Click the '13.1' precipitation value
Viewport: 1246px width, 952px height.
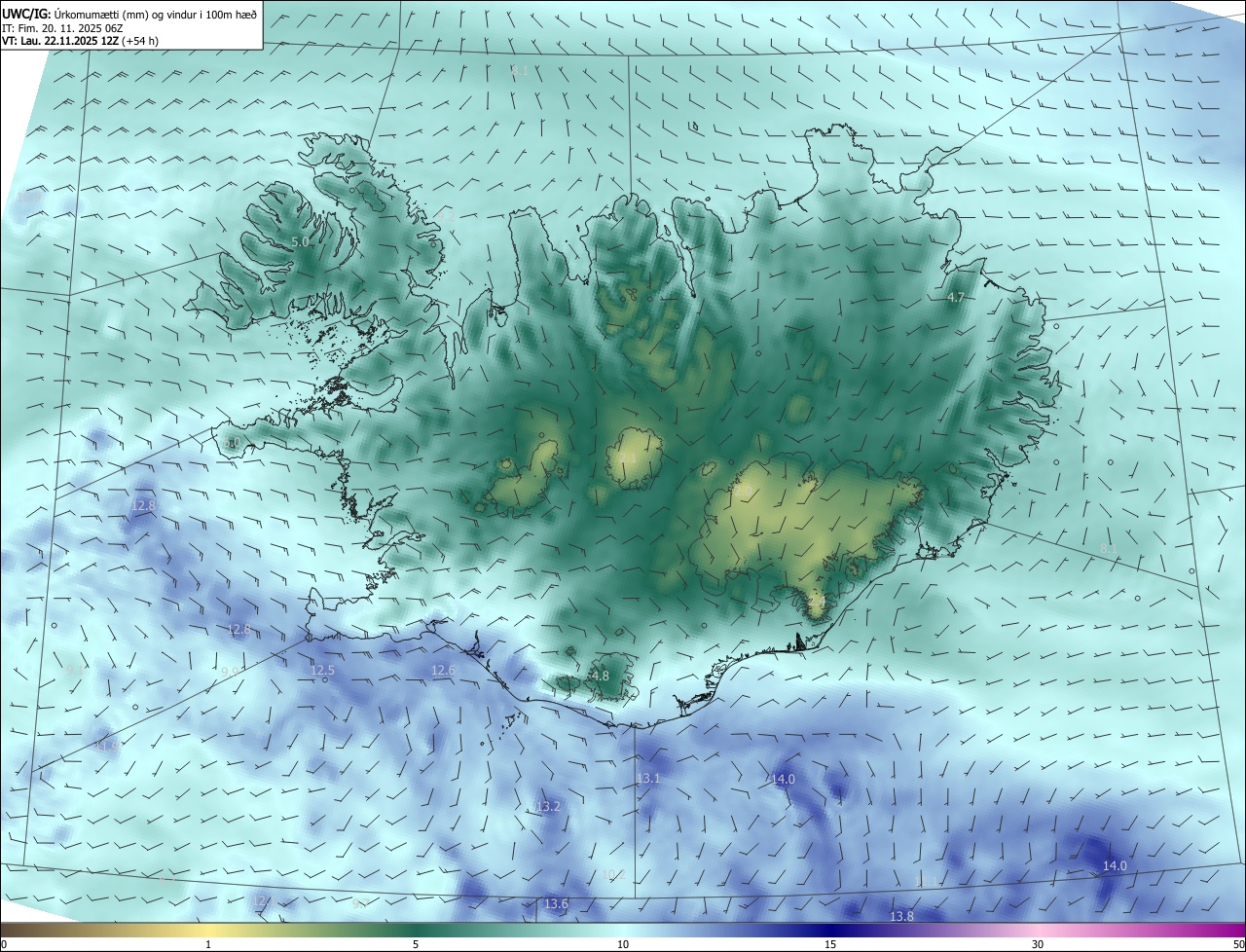(648, 779)
